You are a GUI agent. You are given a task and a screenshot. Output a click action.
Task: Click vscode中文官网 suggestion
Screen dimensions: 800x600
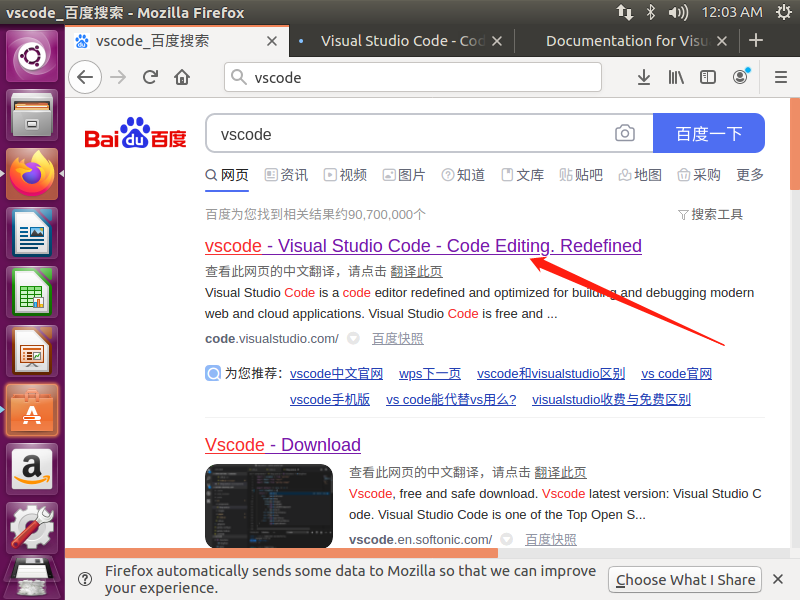[x=336, y=373]
